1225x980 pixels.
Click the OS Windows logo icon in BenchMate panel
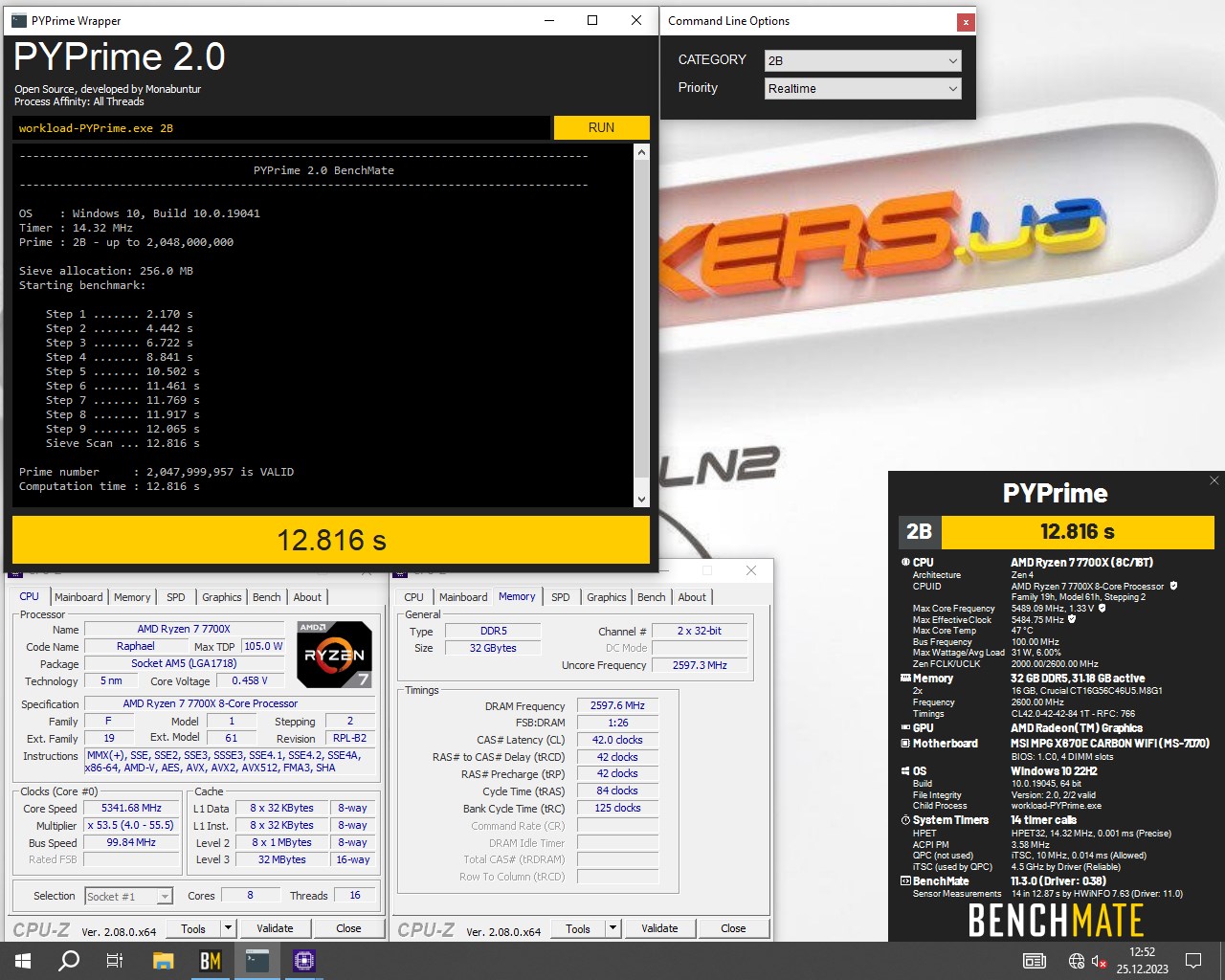[x=905, y=770]
